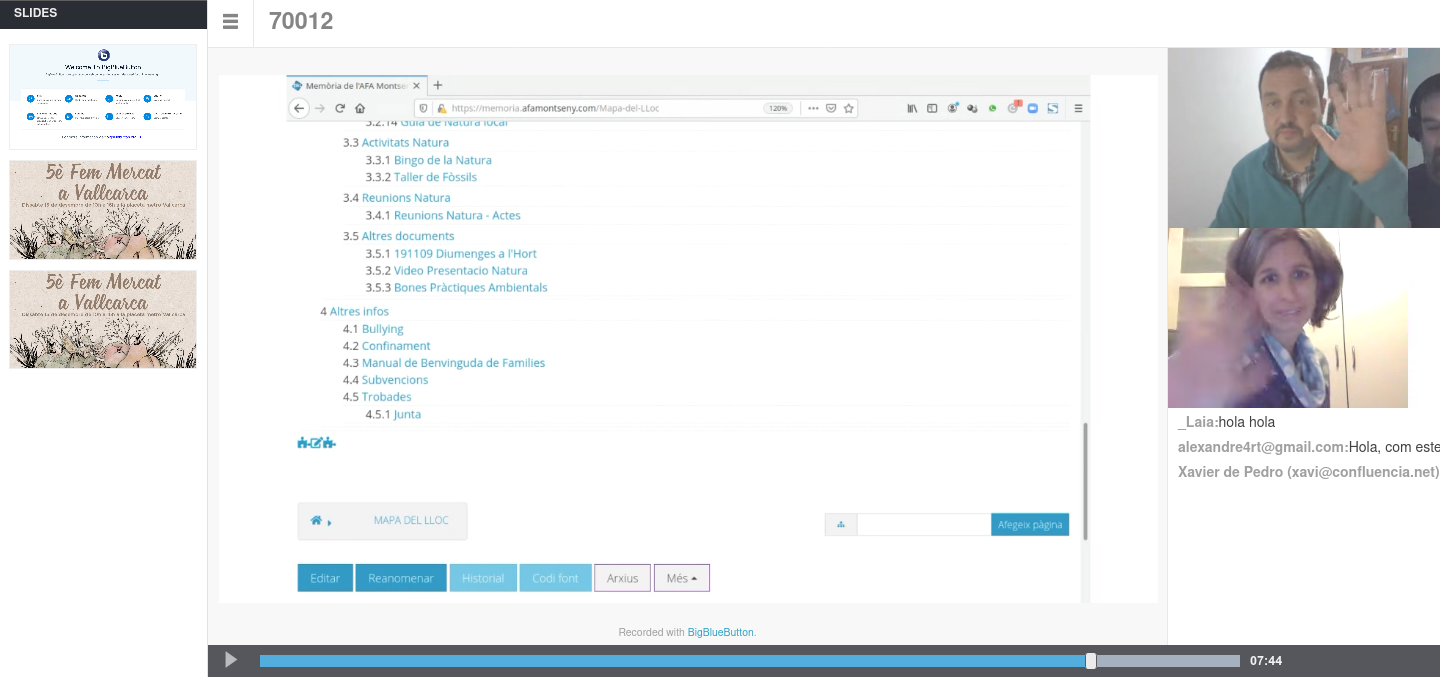
Task: Click the bookmark star icon in the address bar
Action: pos(849,108)
